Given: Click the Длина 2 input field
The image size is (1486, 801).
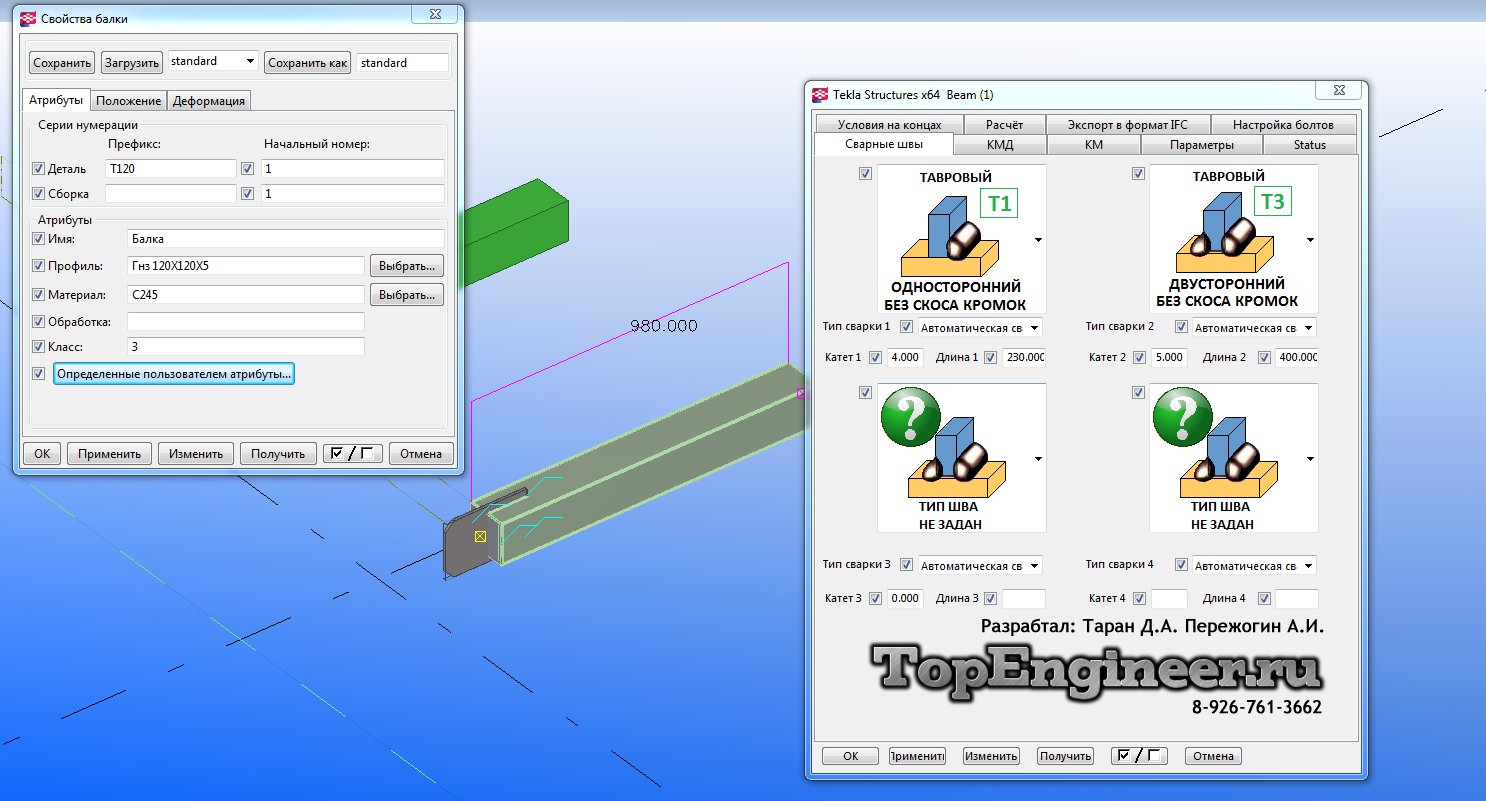Looking at the screenshot, I should [1297, 358].
